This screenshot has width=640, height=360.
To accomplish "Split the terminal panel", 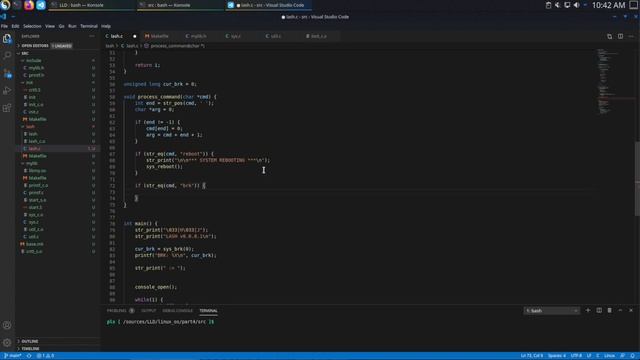I will coord(599,311).
